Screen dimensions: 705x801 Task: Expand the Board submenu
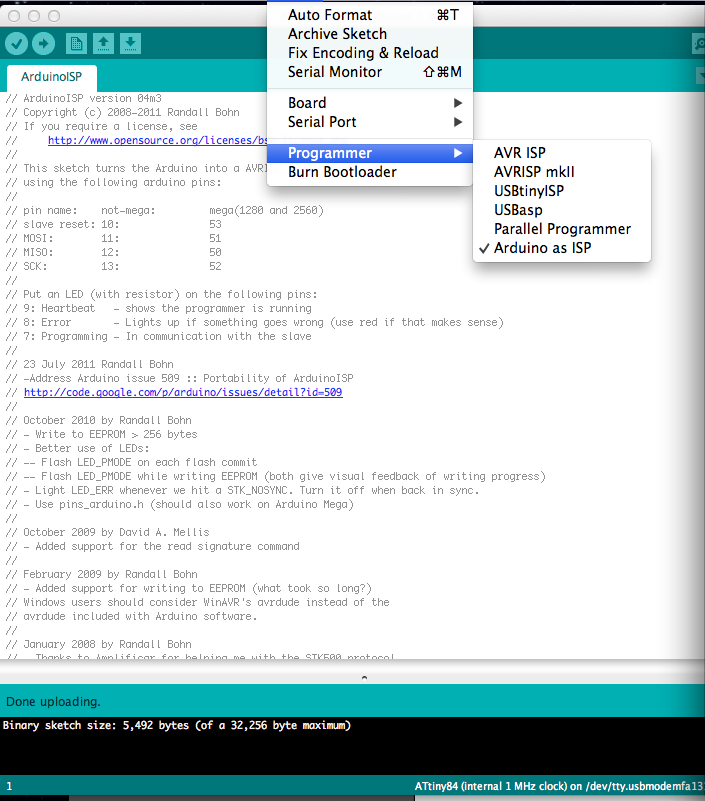[370, 103]
